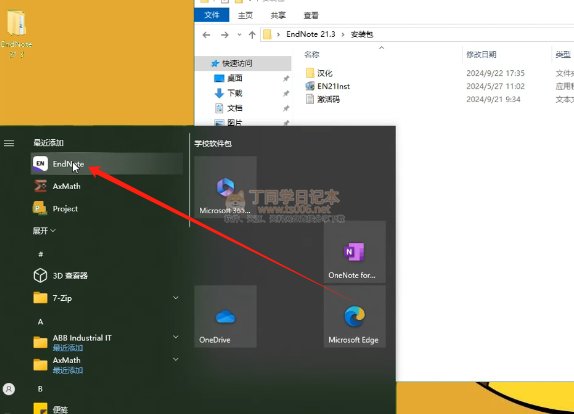Click the B letter group header

40,389
